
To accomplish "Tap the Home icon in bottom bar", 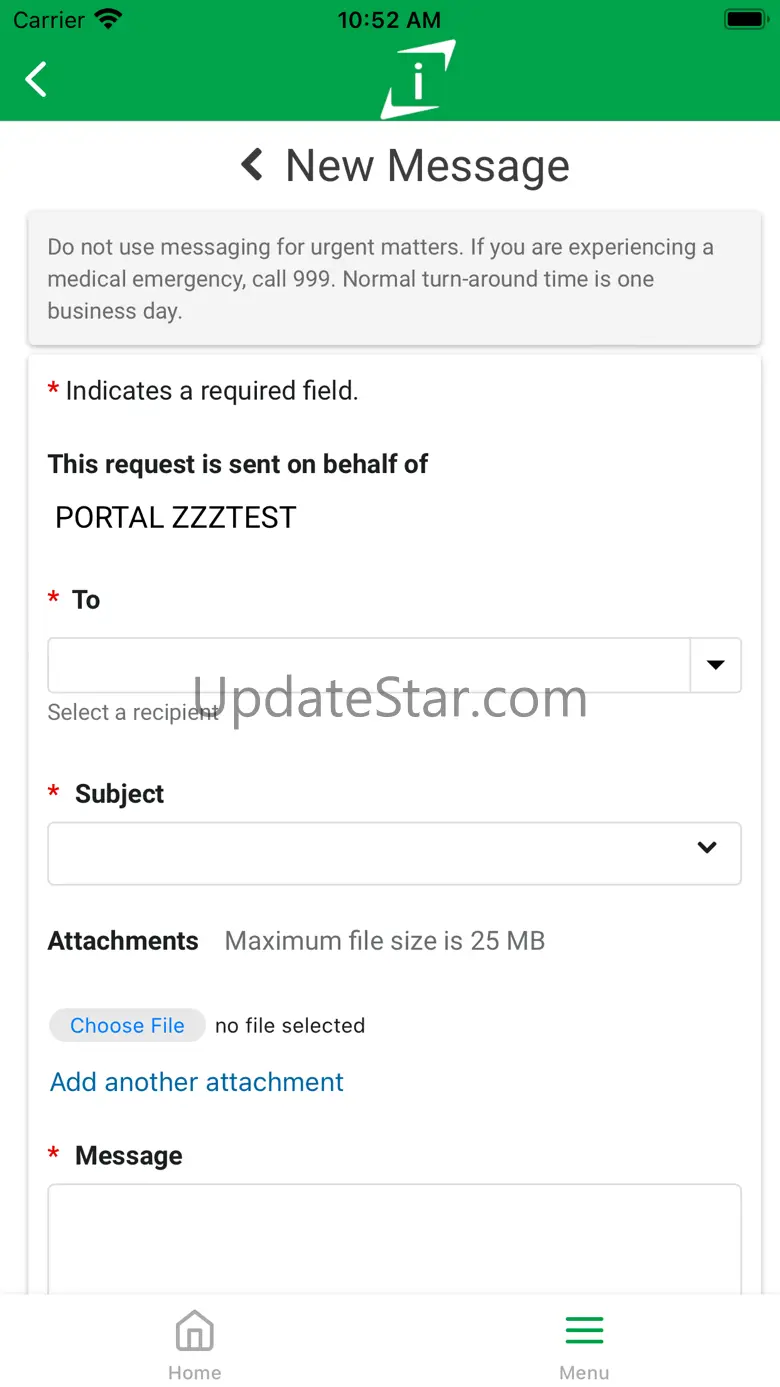I will [x=194, y=1331].
